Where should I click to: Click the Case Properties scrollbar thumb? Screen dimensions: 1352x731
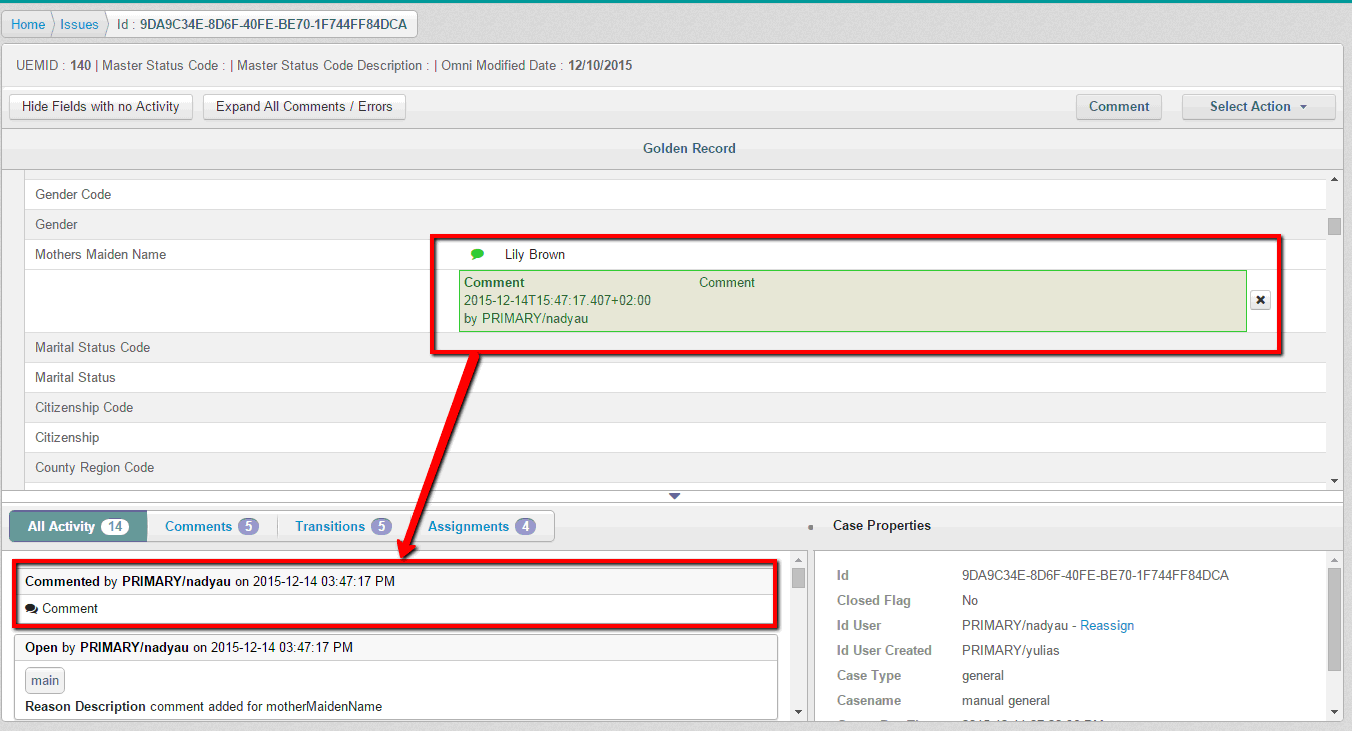pyautogui.click(x=1334, y=620)
